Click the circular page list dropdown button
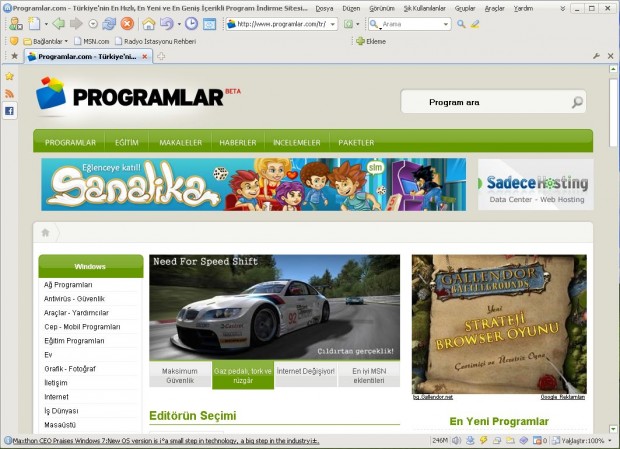 [93, 24]
